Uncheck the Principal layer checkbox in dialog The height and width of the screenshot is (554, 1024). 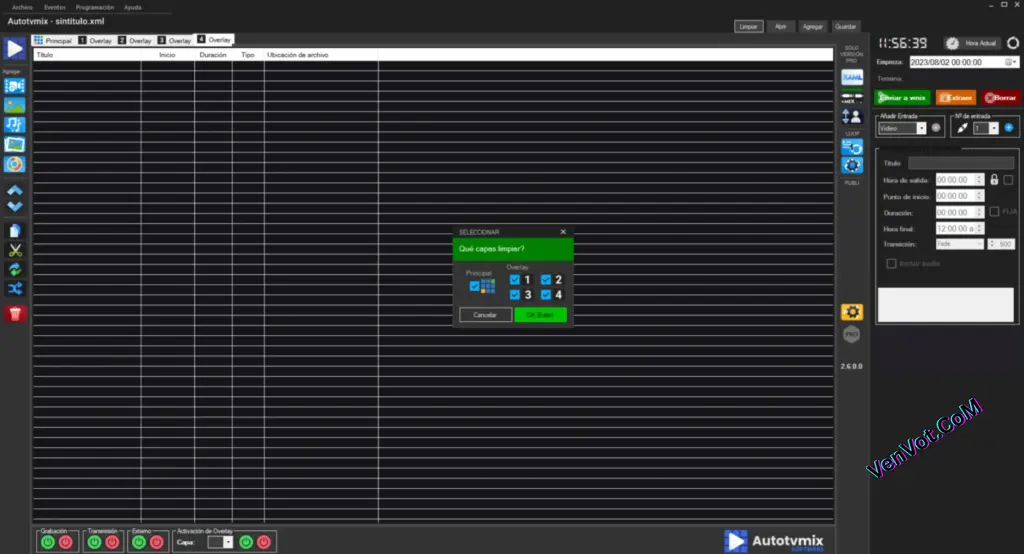475,286
